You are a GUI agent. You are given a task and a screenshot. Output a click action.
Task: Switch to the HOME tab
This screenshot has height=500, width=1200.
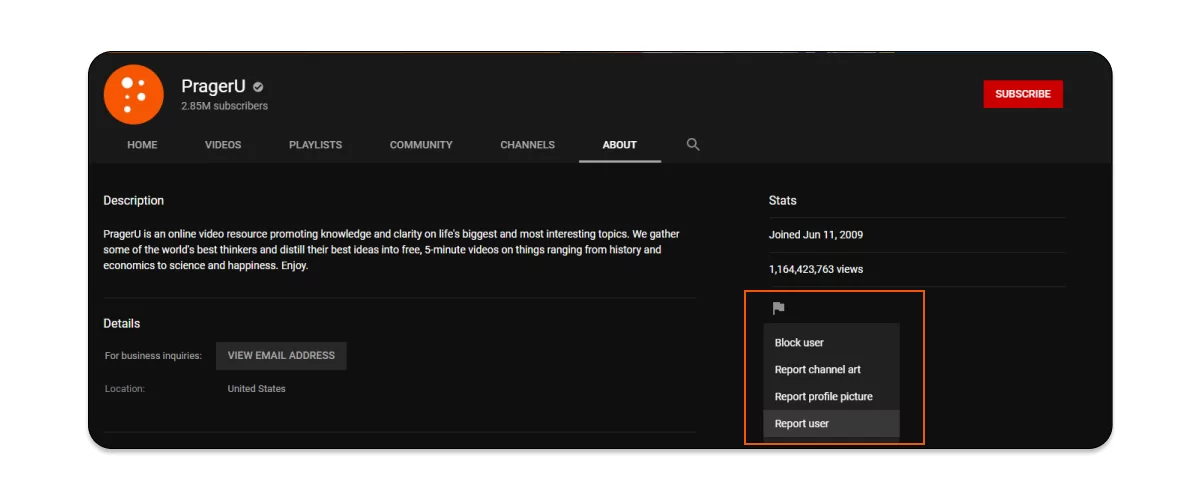click(142, 145)
